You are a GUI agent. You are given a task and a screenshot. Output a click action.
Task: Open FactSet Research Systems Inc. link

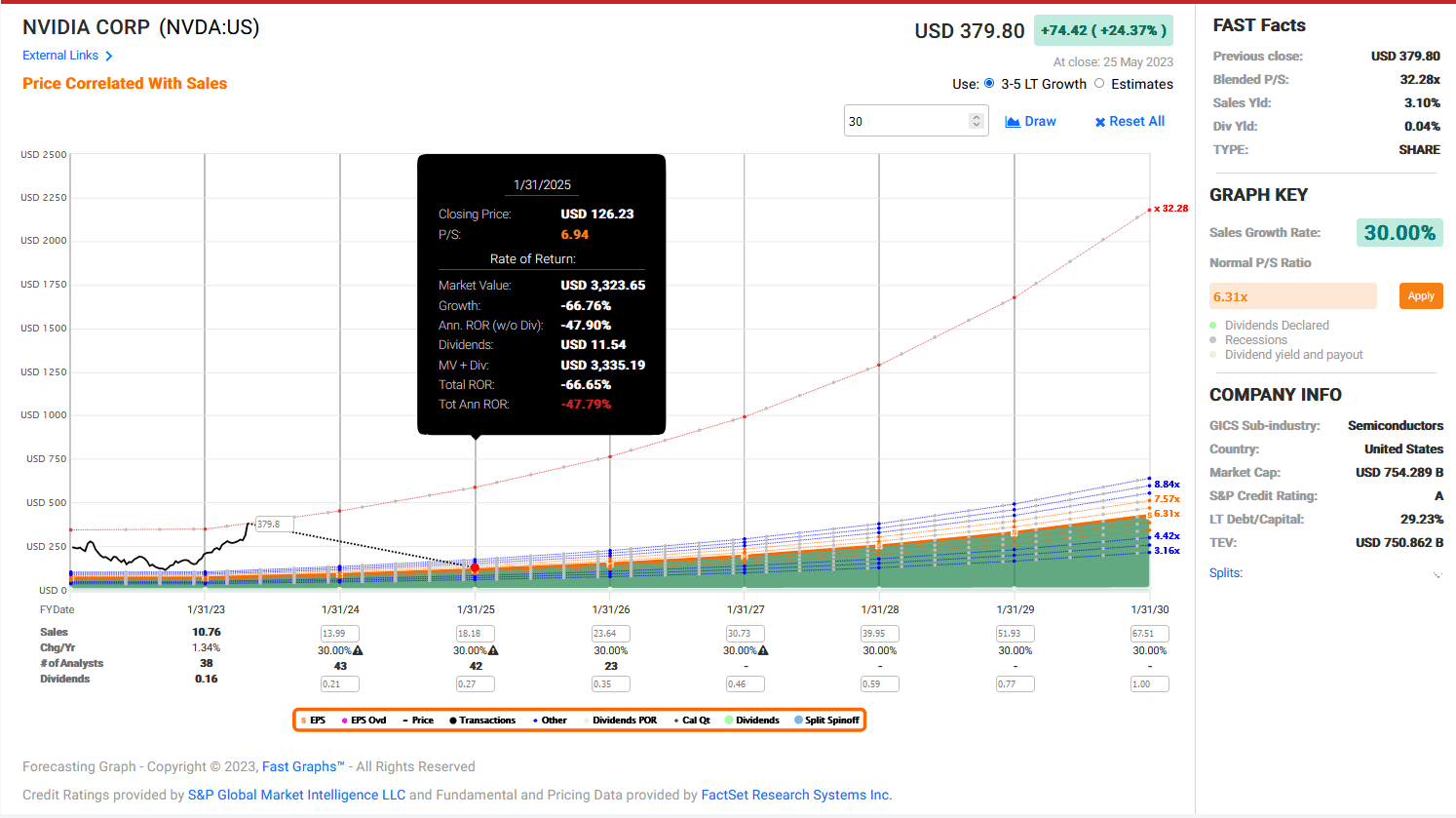coord(796,795)
